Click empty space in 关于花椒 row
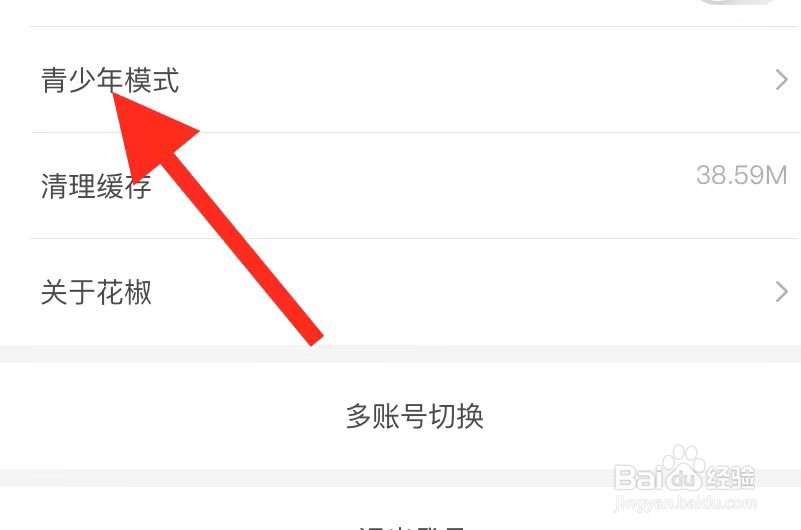 (511, 292)
